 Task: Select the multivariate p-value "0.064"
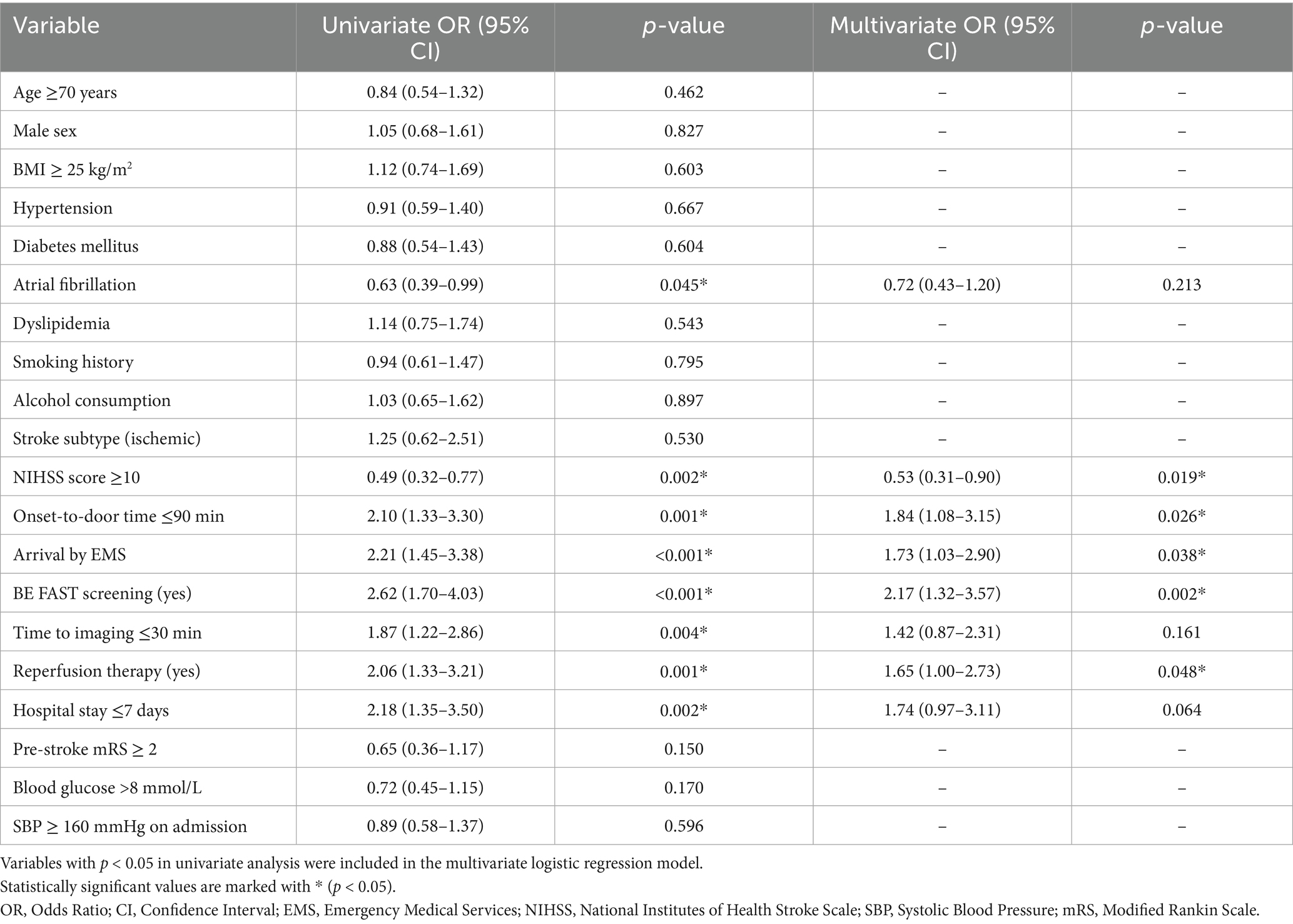pyautogui.click(x=1182, y=710)
